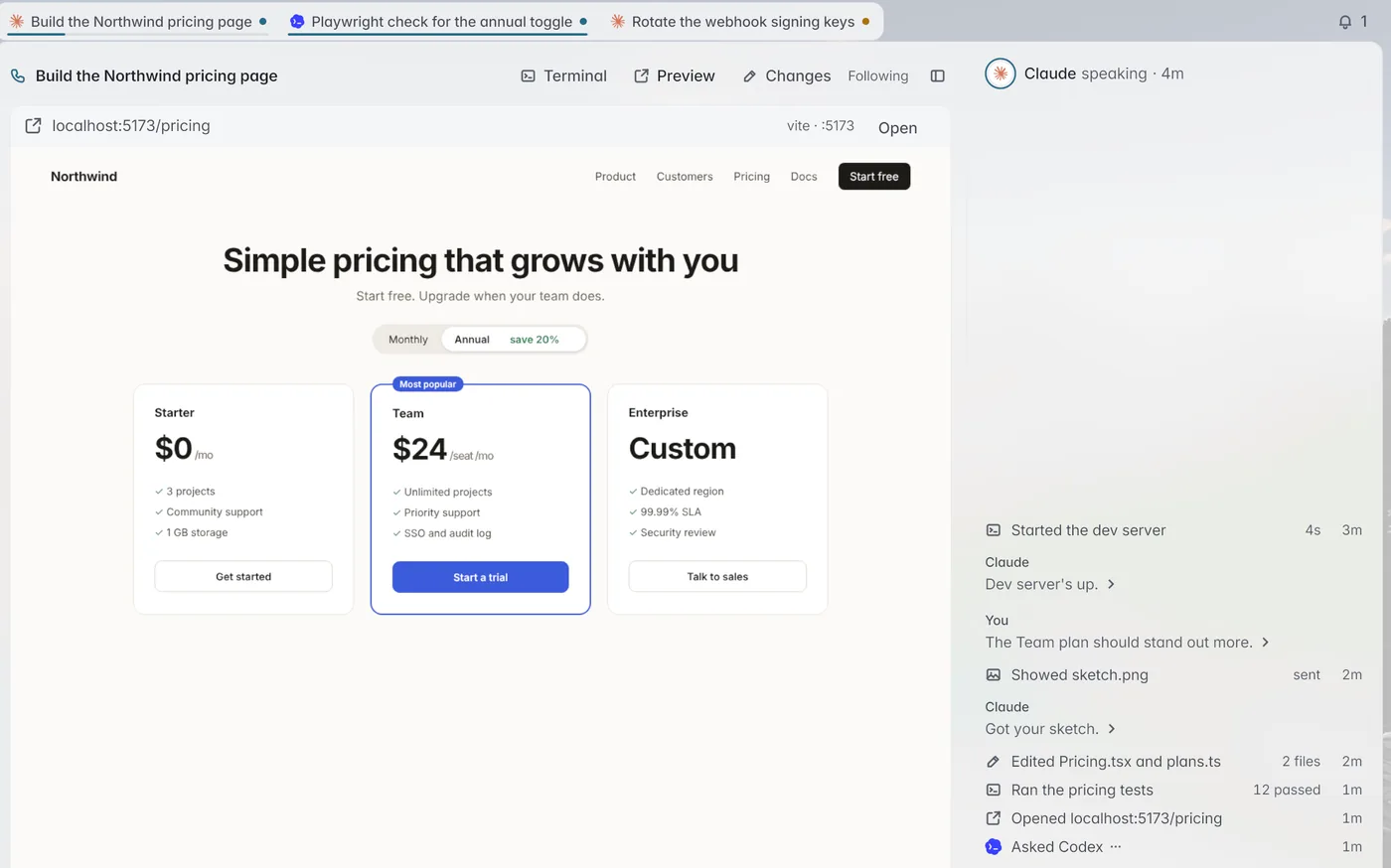The height and width of the screenshot is (868, 1391).
Task: Click the notification bell icon
Action: (x=1344, y=22)
